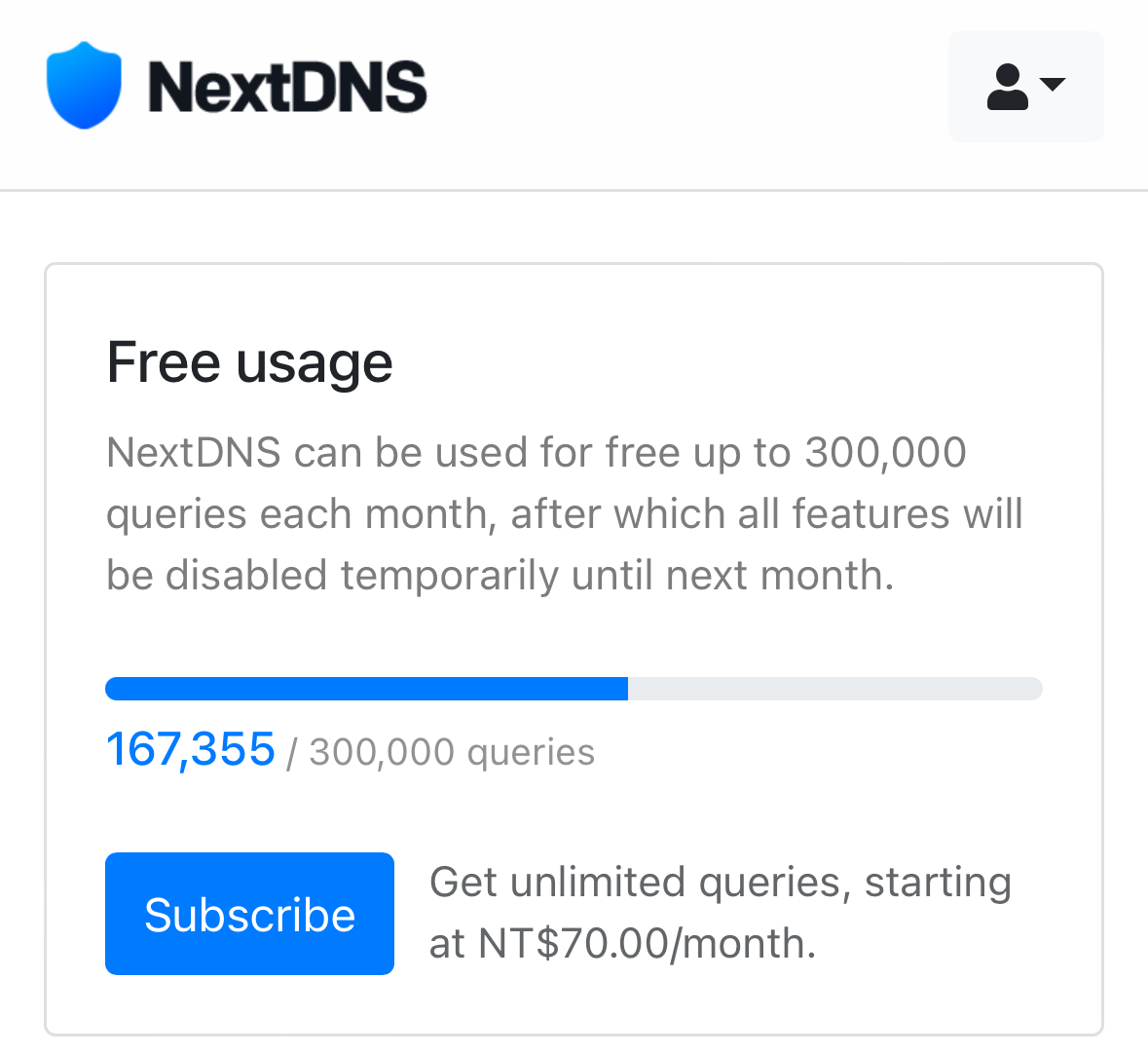
Task: Click the blue NextDNS shield logo
Action: (84, 85)
